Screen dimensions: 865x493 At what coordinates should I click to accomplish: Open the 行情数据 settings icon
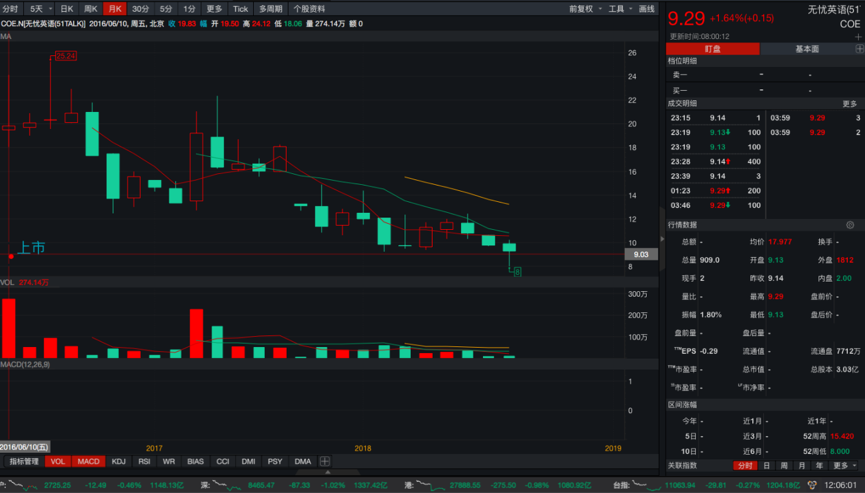[x=851, y=225]
